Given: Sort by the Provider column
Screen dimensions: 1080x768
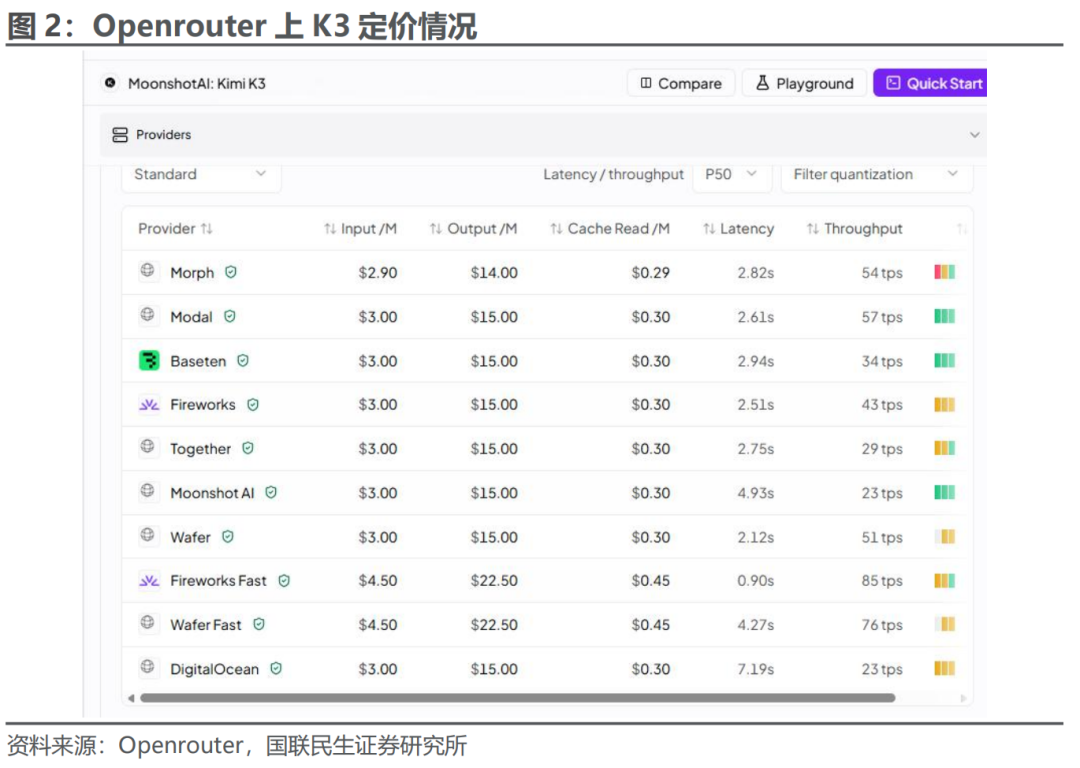Looking at the screenshot, I should (176, 229).
